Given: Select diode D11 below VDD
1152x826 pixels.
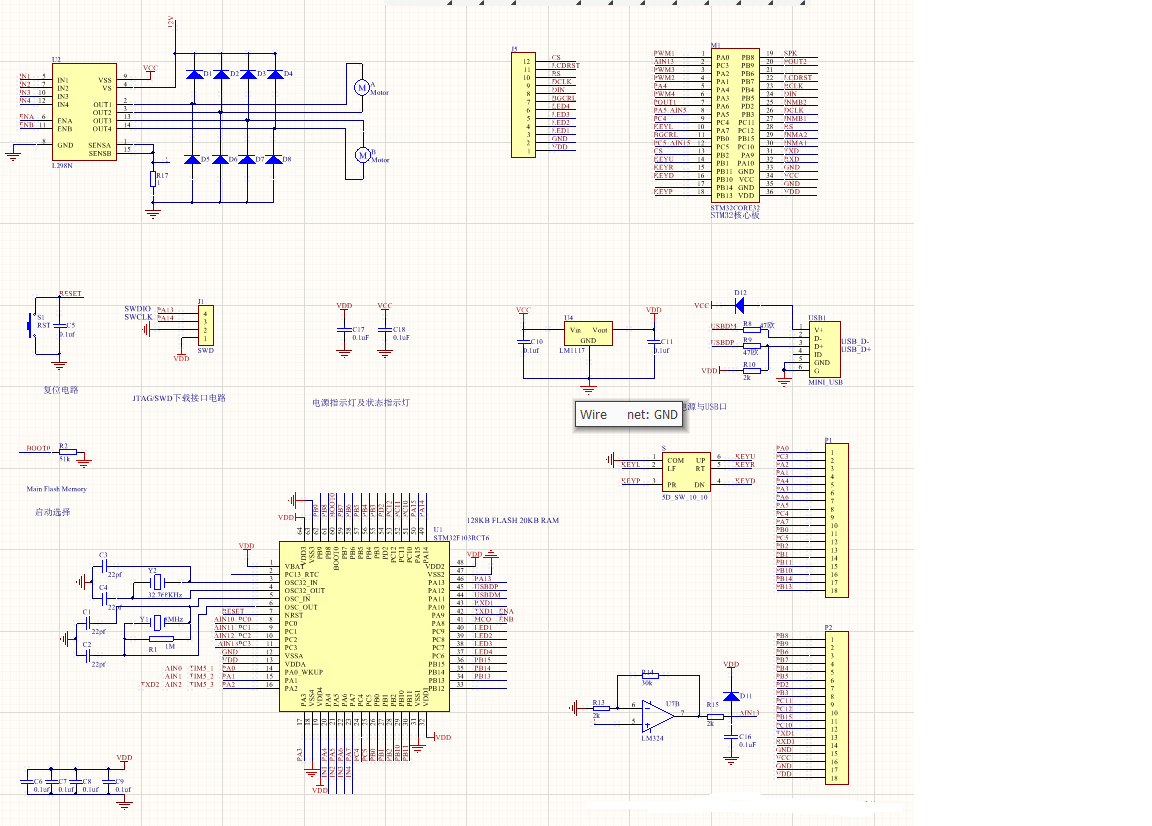Looking at the screenshot, I should pos(731,696).
